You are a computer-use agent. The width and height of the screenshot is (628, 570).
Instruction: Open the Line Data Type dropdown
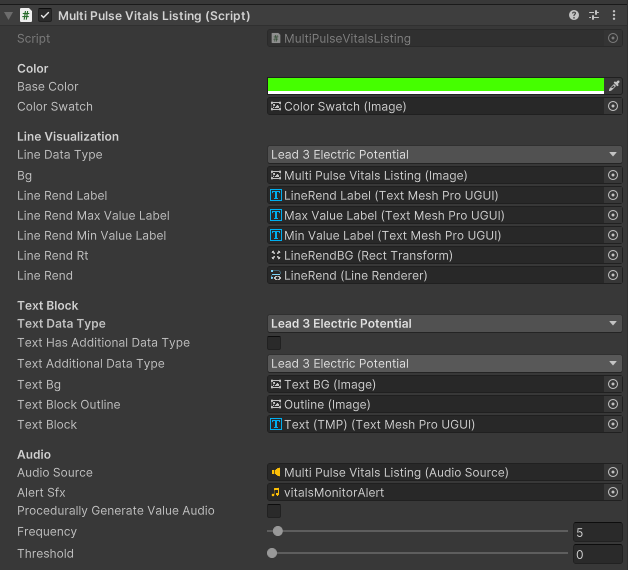(445, 155)
